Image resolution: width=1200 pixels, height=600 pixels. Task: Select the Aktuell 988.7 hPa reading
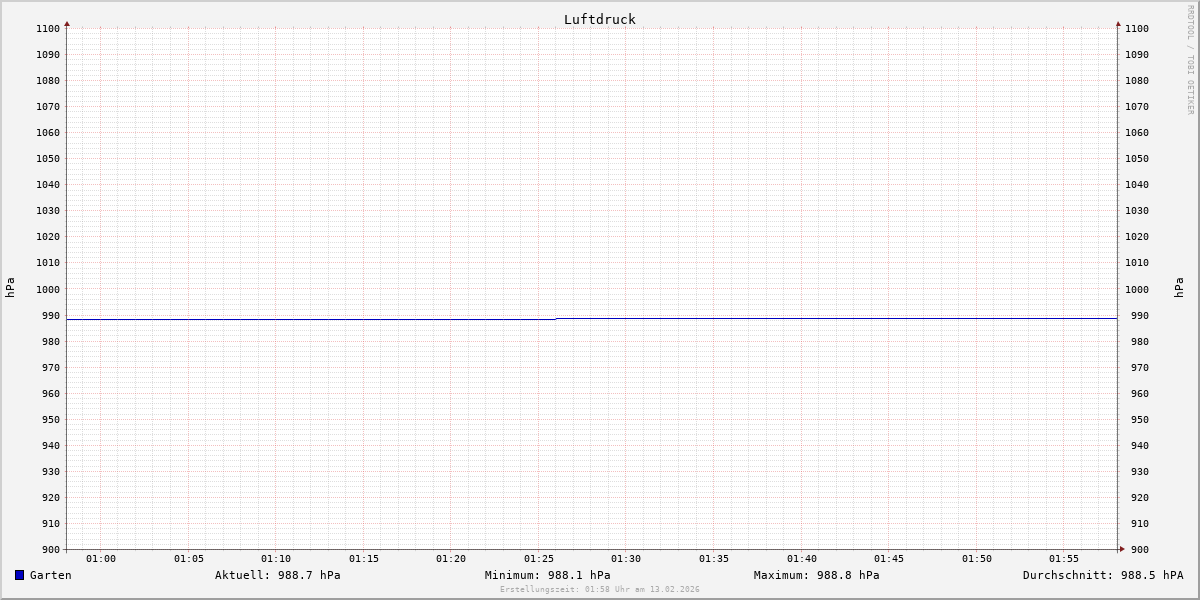pos(277,575)
